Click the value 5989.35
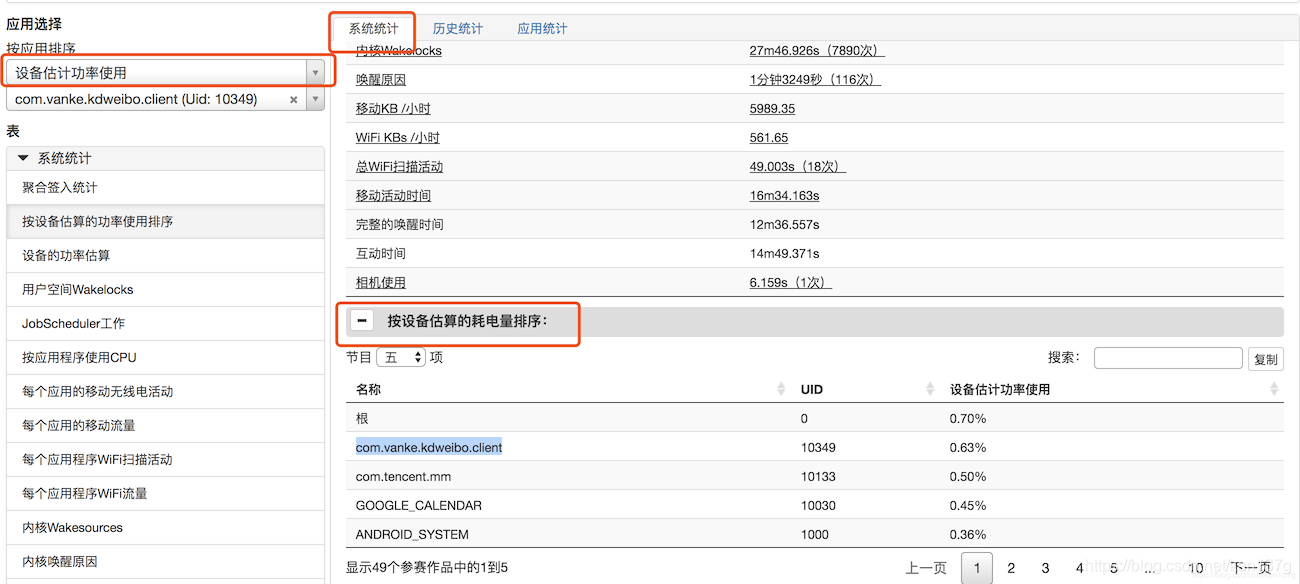 (x=773, y=109)
